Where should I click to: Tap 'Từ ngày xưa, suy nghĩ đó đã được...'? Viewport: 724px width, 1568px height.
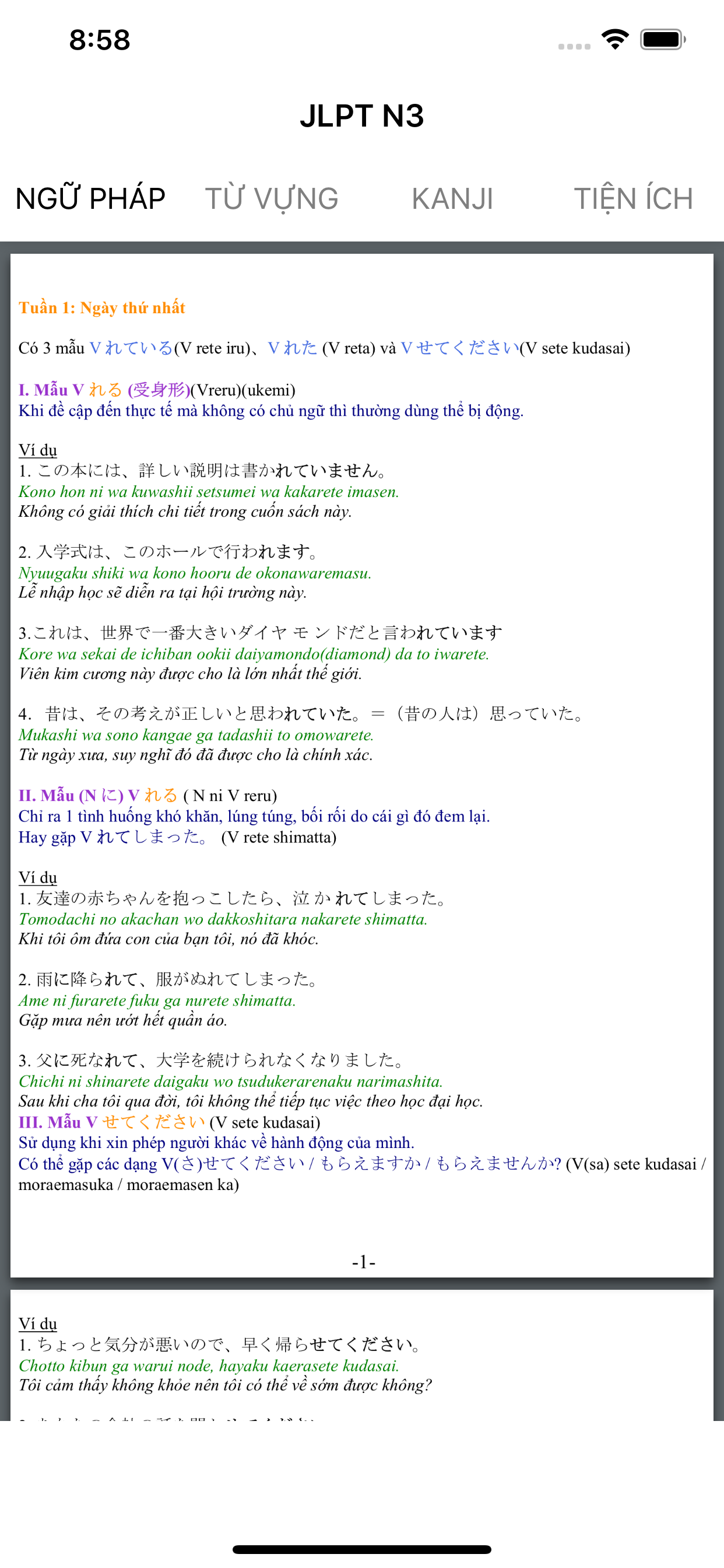(x=195, y=755)
